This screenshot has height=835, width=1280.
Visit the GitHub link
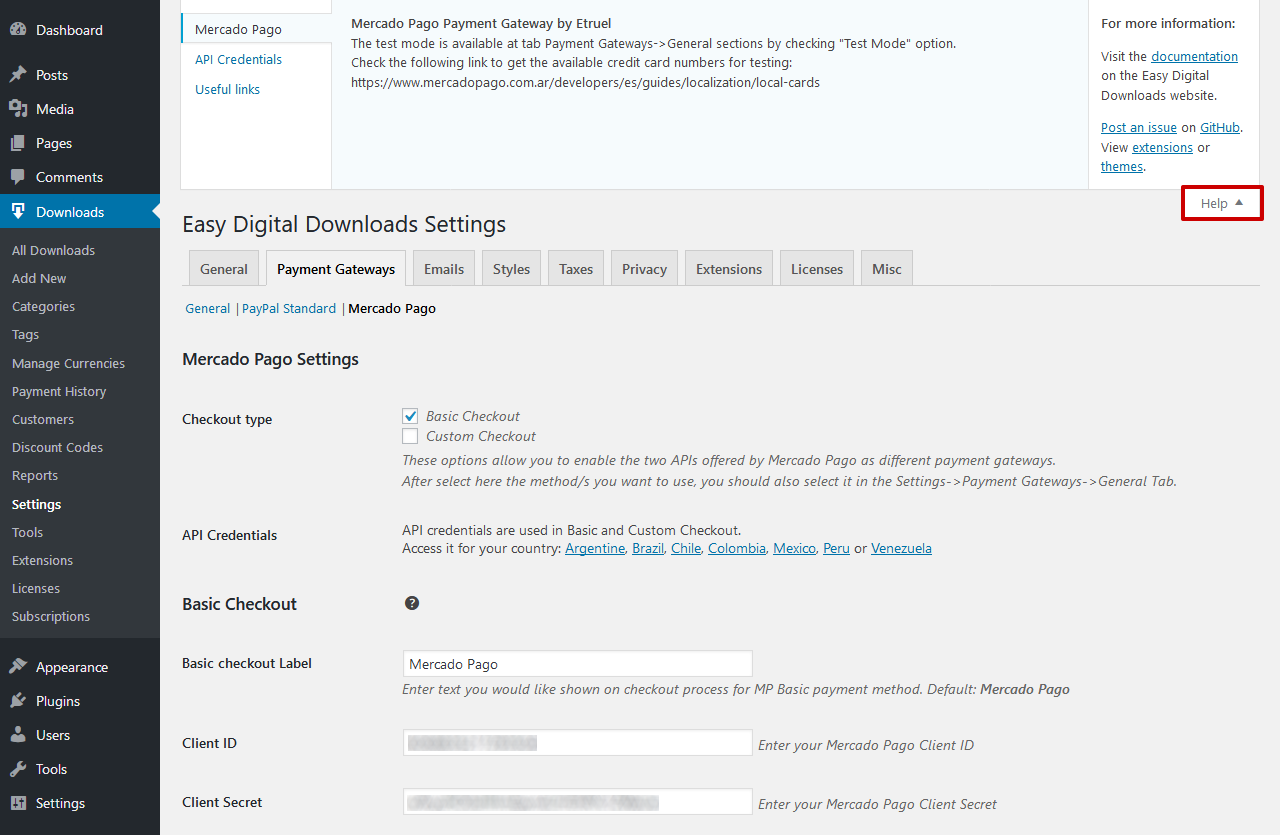point(1220,128)
